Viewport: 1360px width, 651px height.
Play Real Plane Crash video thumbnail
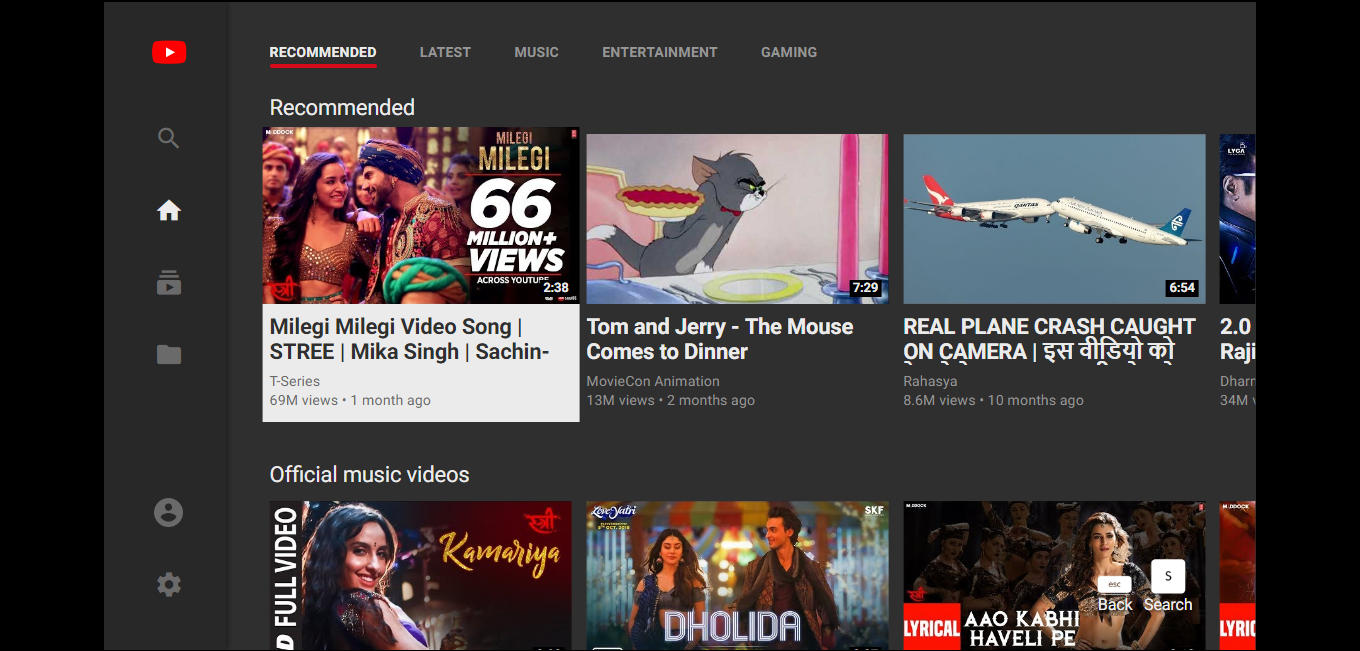pyautogui.click(x=1054, y=219)
